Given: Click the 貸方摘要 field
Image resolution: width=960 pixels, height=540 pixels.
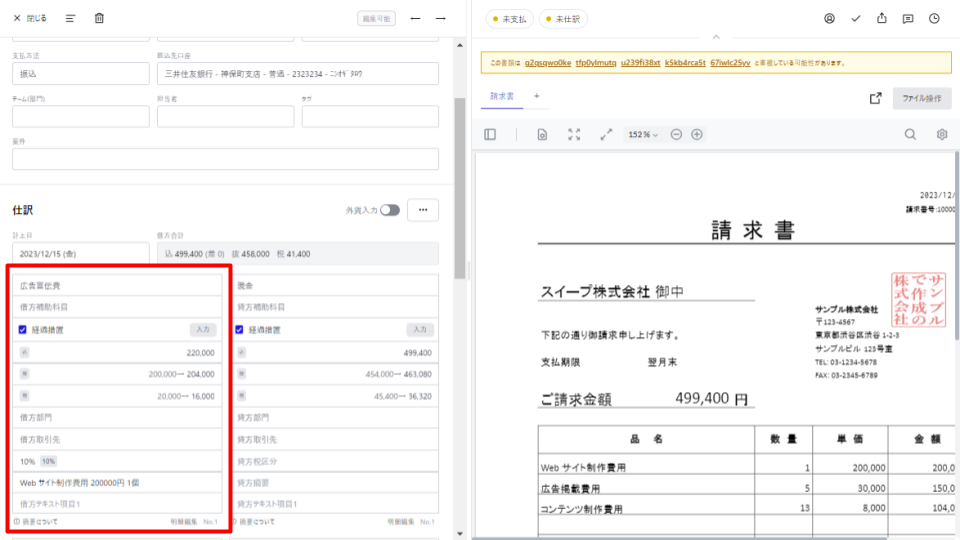Looking at the screenshot, I should point(336,483).
